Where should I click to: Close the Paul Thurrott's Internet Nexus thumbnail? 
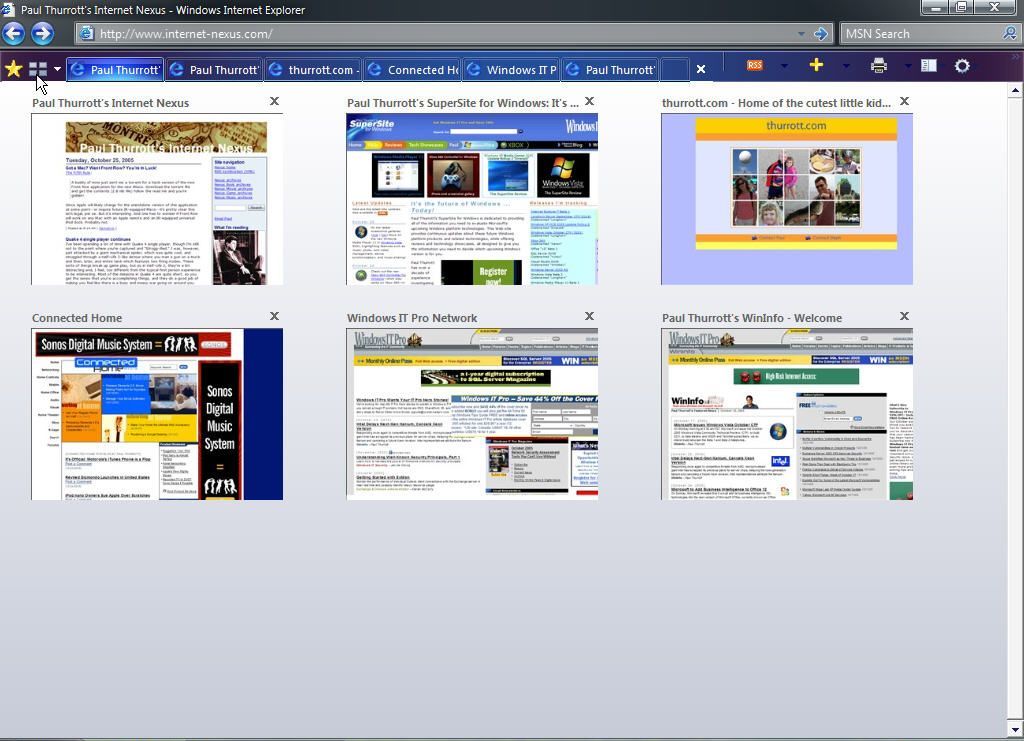[x=274, y=101]
